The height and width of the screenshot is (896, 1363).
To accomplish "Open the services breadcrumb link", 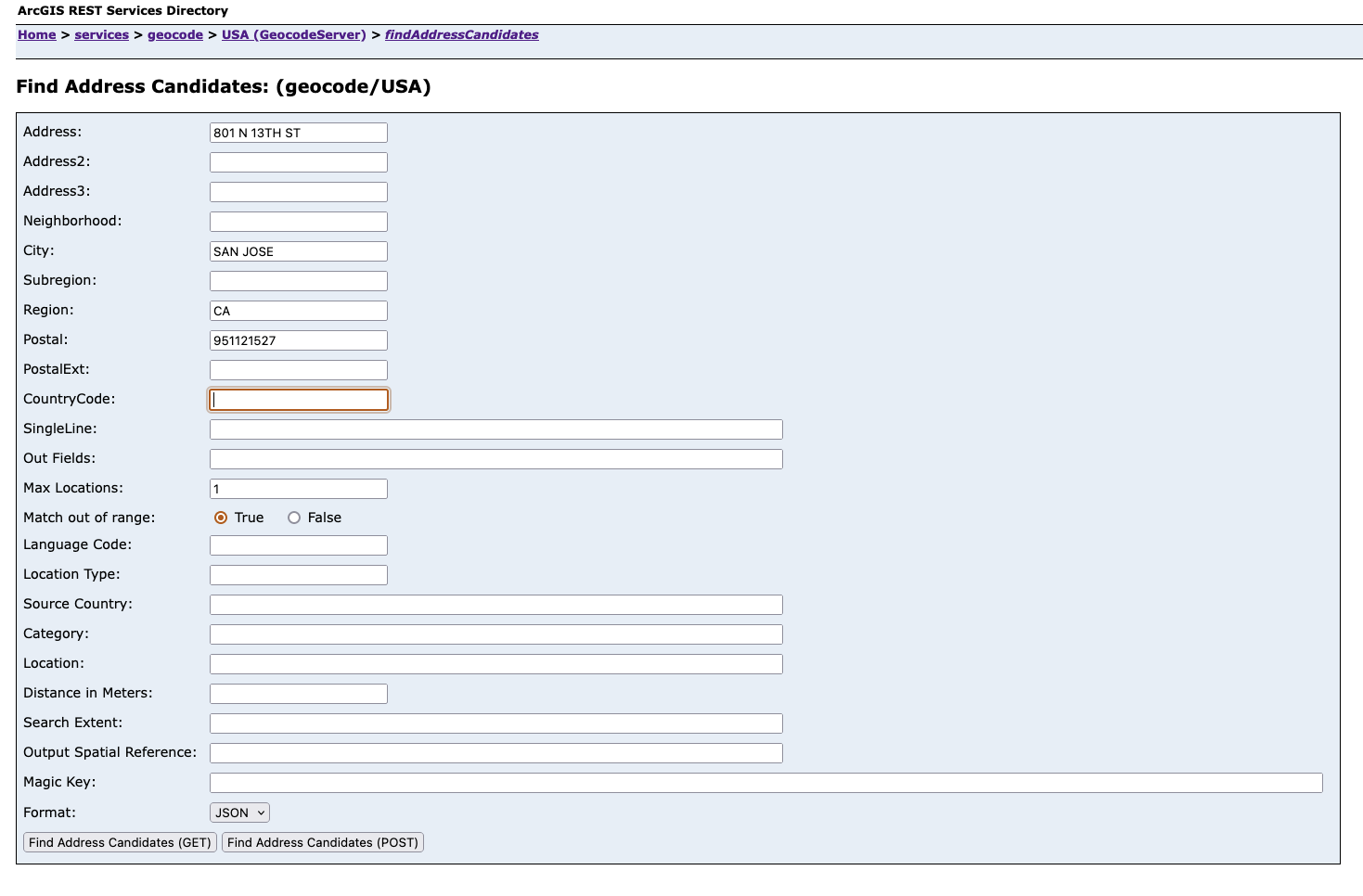I will coord(101,34).
